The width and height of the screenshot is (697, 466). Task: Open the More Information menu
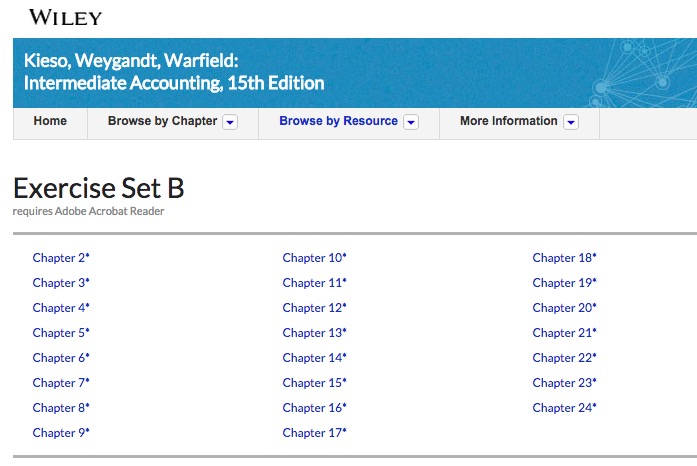pyautogui.click(x=508, y=121)
